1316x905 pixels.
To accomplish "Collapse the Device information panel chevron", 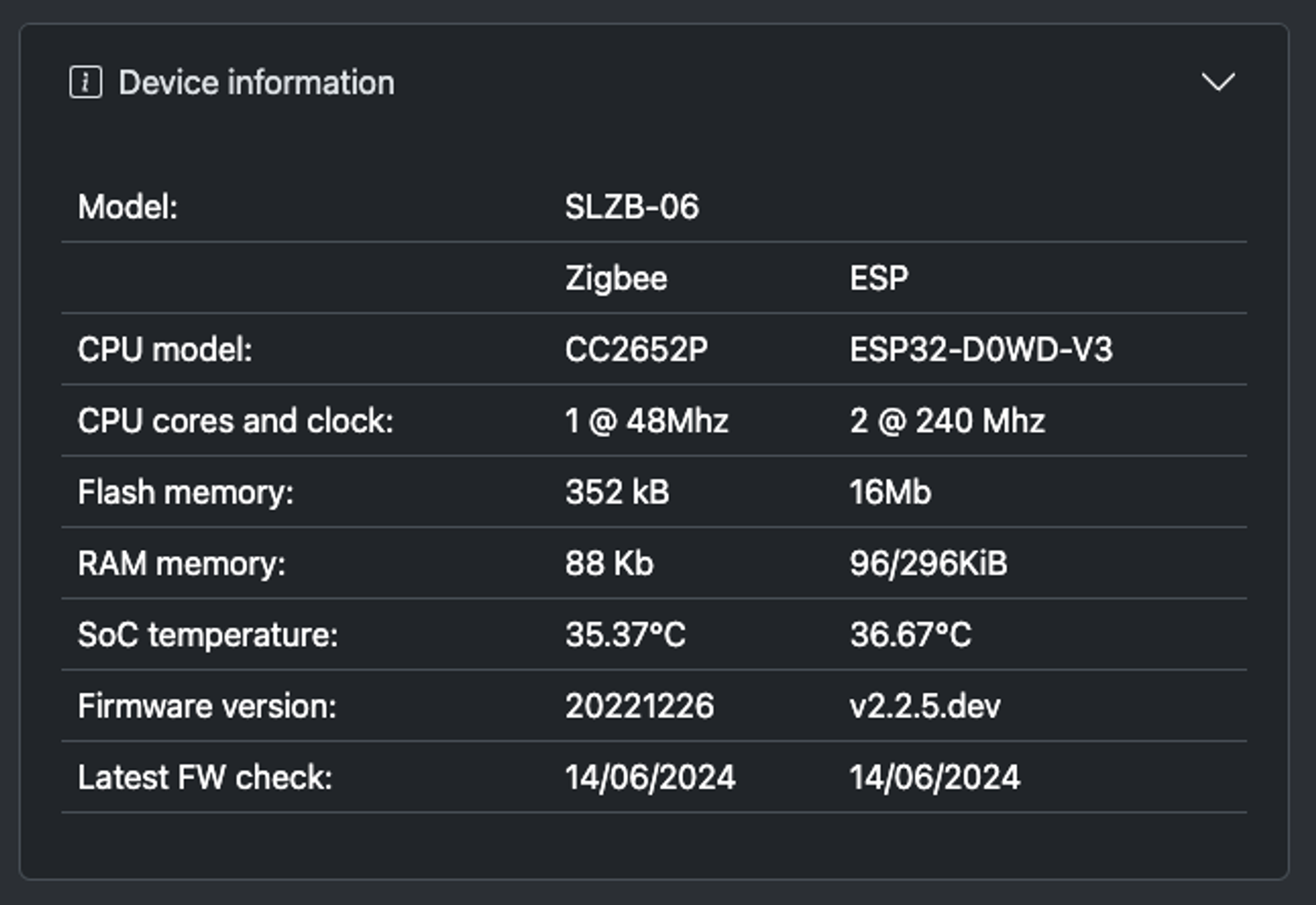I will [x=1218, y=82].
